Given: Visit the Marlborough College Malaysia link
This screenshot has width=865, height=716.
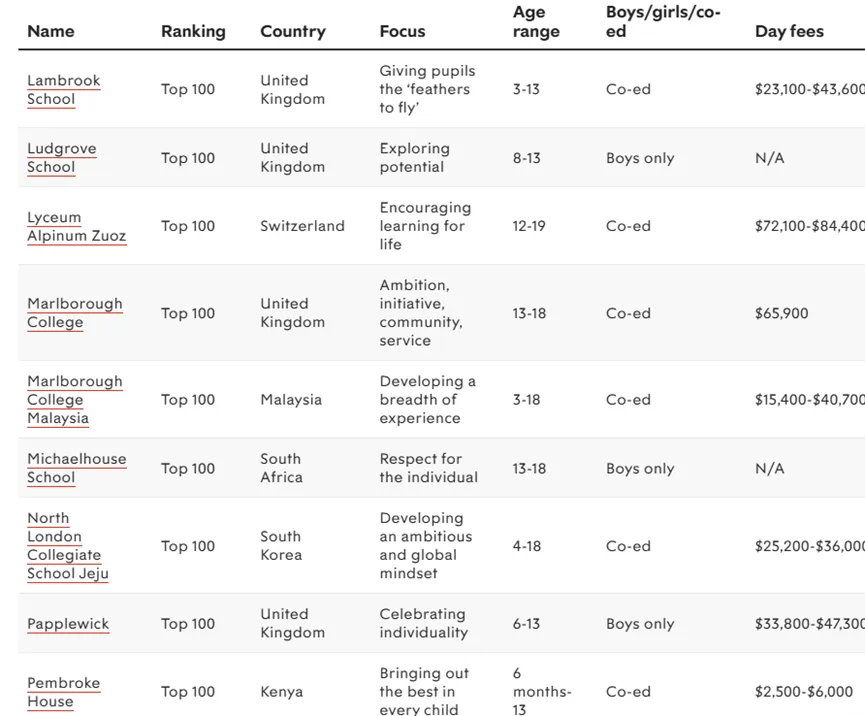Looking at the screenshot, I should (x=74, y=400).
